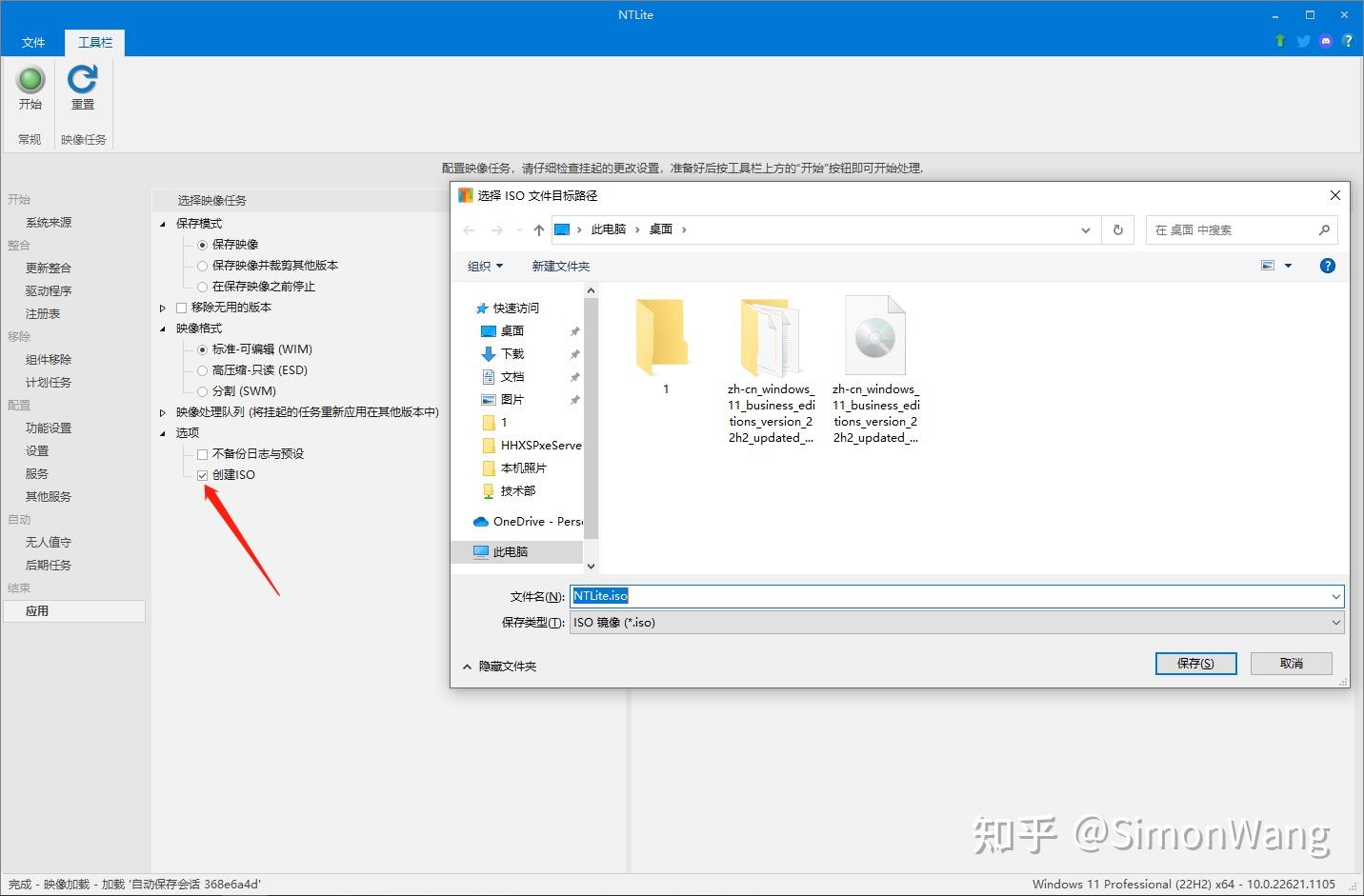Viewport: 1364px width, 896px height.
Task: Click the 取消 button
Action: pyautogui.click(x=1291, y=663)
